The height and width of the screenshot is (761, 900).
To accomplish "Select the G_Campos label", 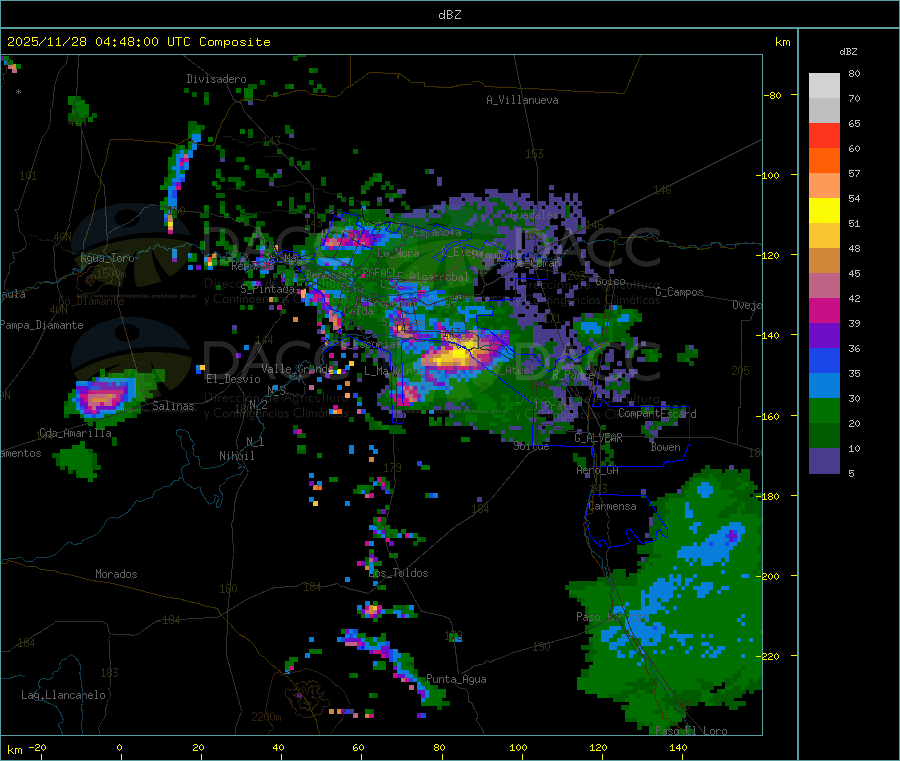I will 679,292.
